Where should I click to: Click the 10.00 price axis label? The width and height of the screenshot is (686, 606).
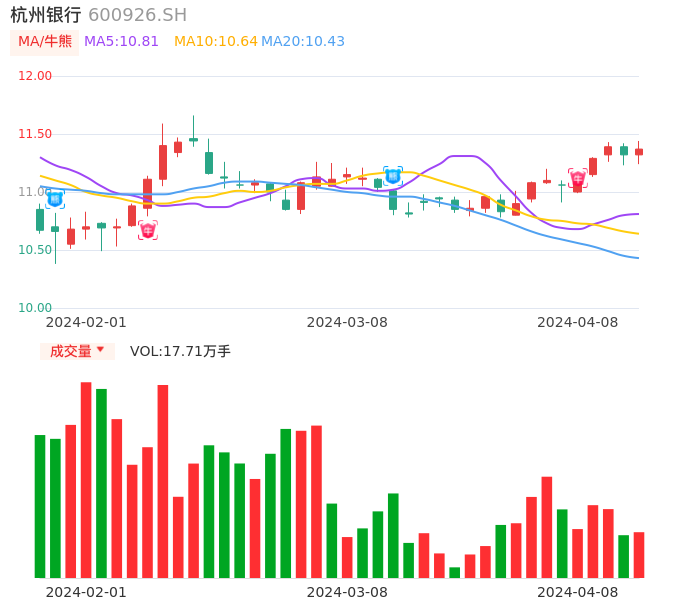[x=36, y=308]
